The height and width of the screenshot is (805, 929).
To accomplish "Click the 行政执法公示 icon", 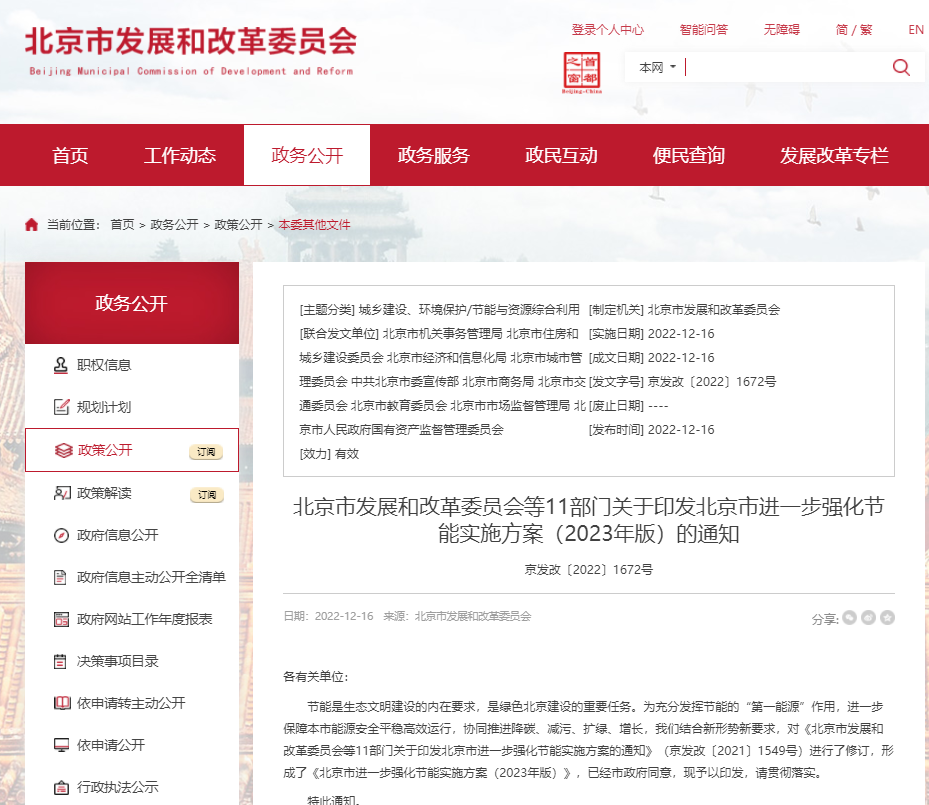I will pyautogui.click(x=61, y=787).
